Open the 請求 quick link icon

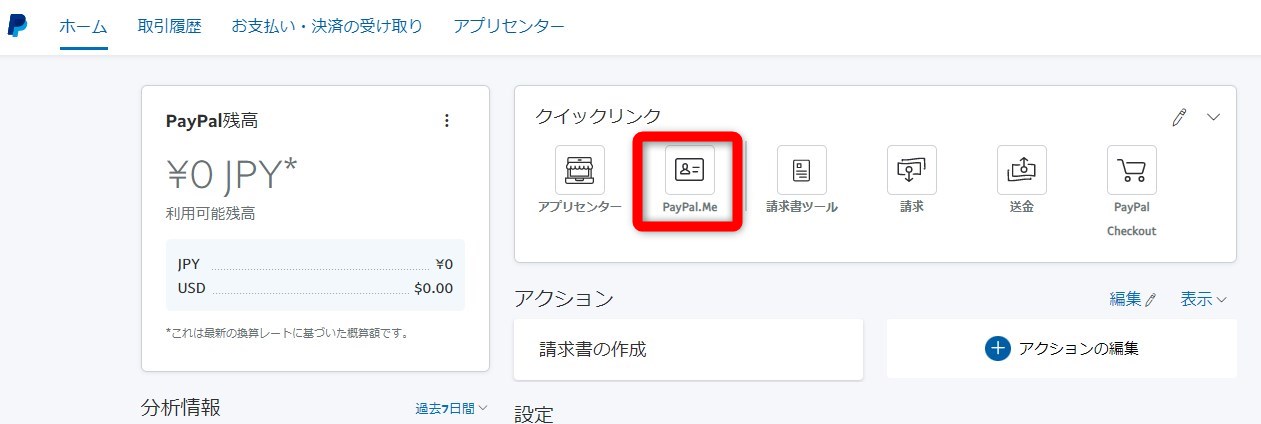point(912,170)
